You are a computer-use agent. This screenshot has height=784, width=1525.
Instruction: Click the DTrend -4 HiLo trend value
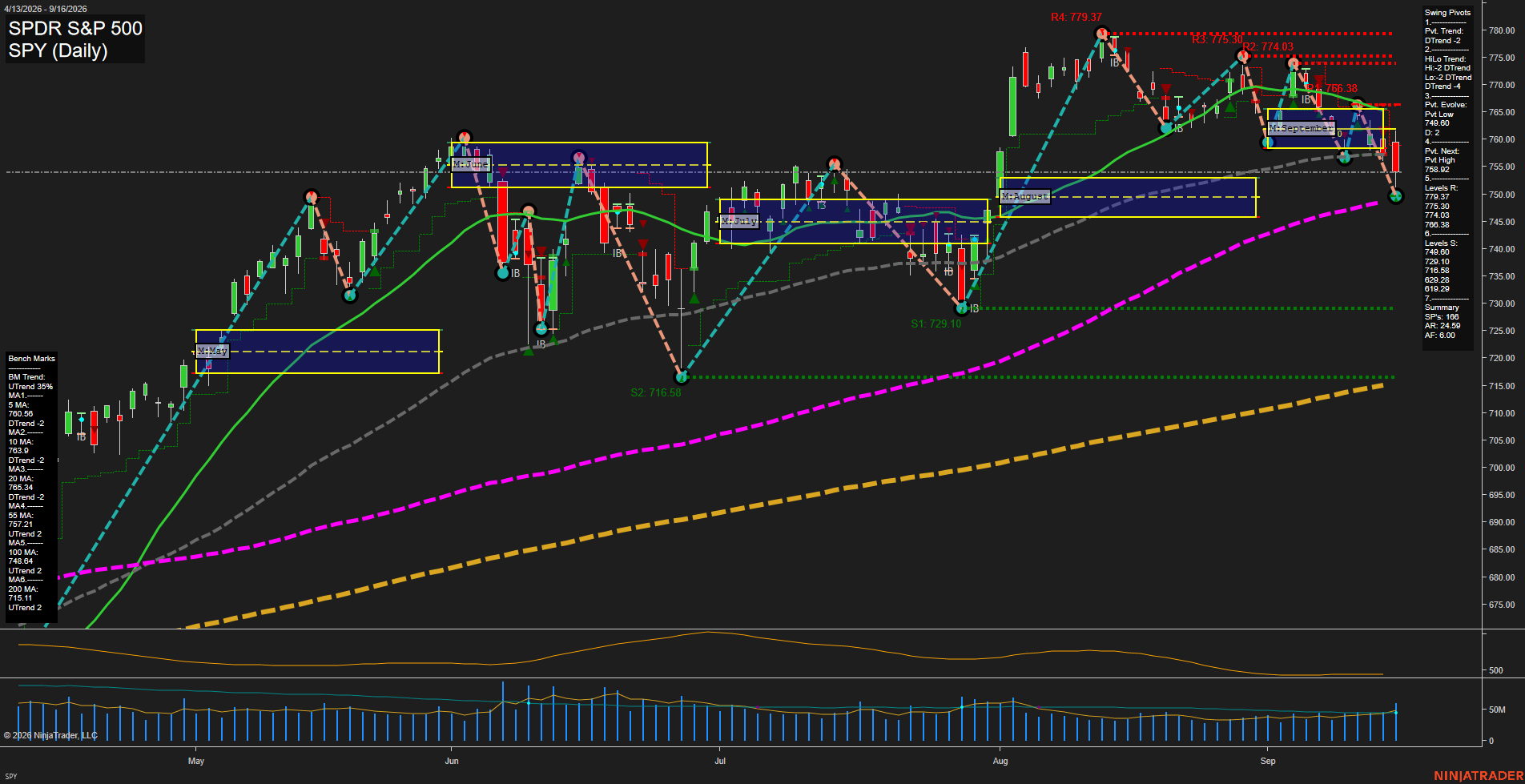1443,86
